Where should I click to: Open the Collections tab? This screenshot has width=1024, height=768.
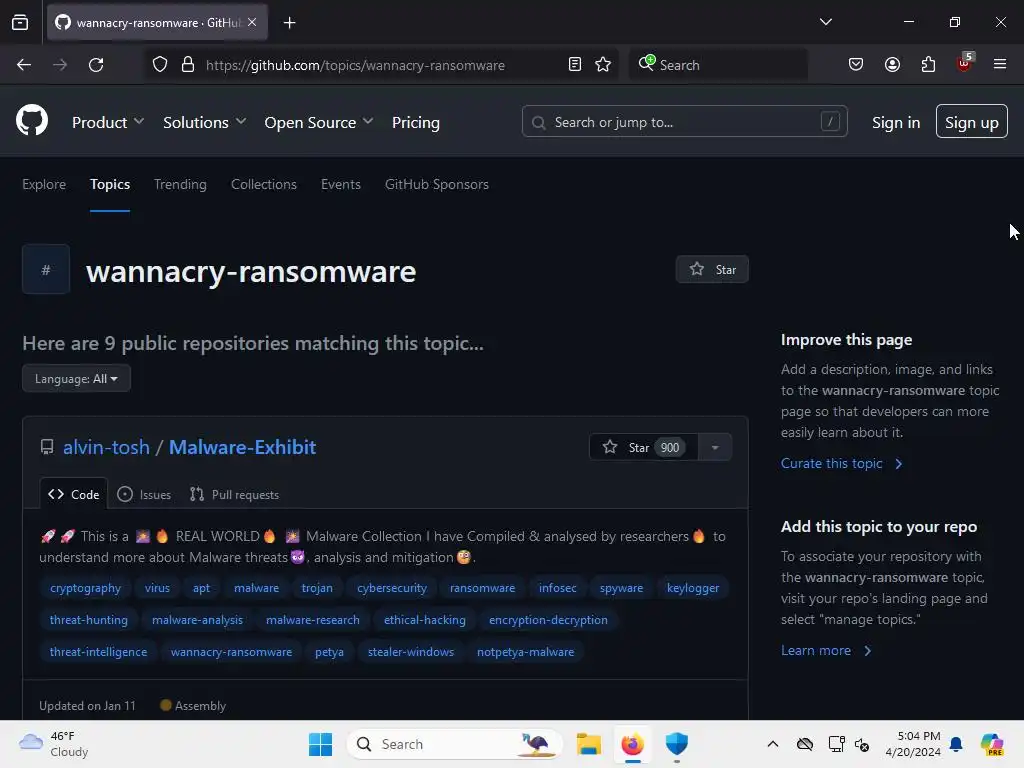point(264,184)
